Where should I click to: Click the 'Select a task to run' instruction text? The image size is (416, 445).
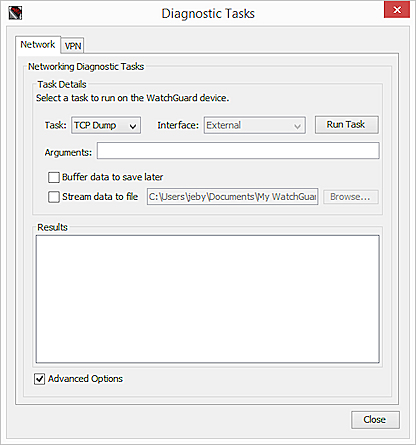click(x=132, y=98)
